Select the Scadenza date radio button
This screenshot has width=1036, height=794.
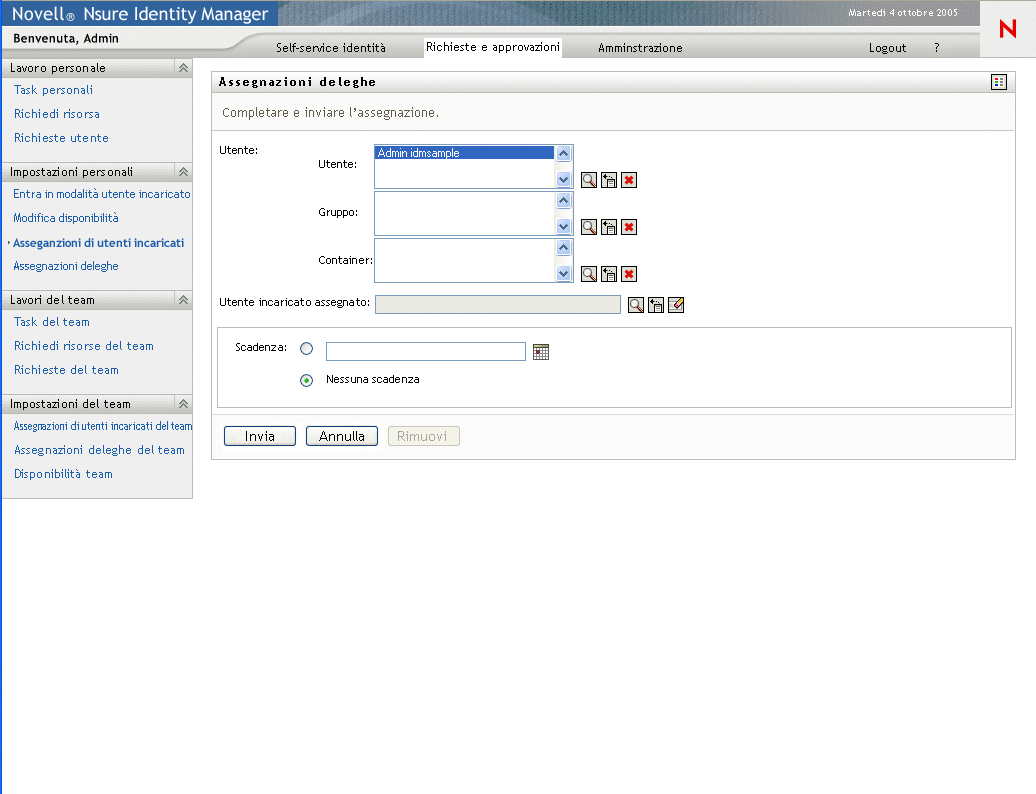(x=307, y=349)
